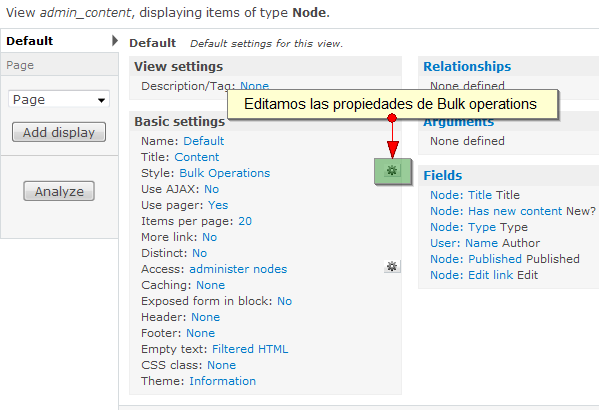Open the administer nodes access link
This screenshot has height=410, width=599.
pos(238,269)
